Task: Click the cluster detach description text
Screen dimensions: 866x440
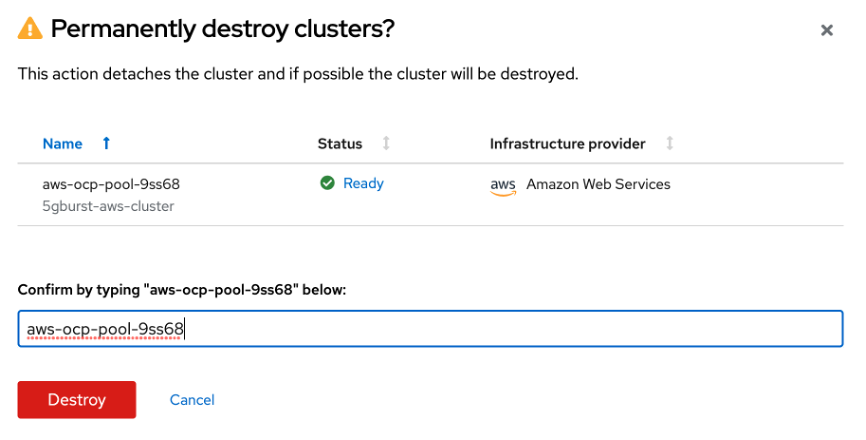Action: pos(298,74)
